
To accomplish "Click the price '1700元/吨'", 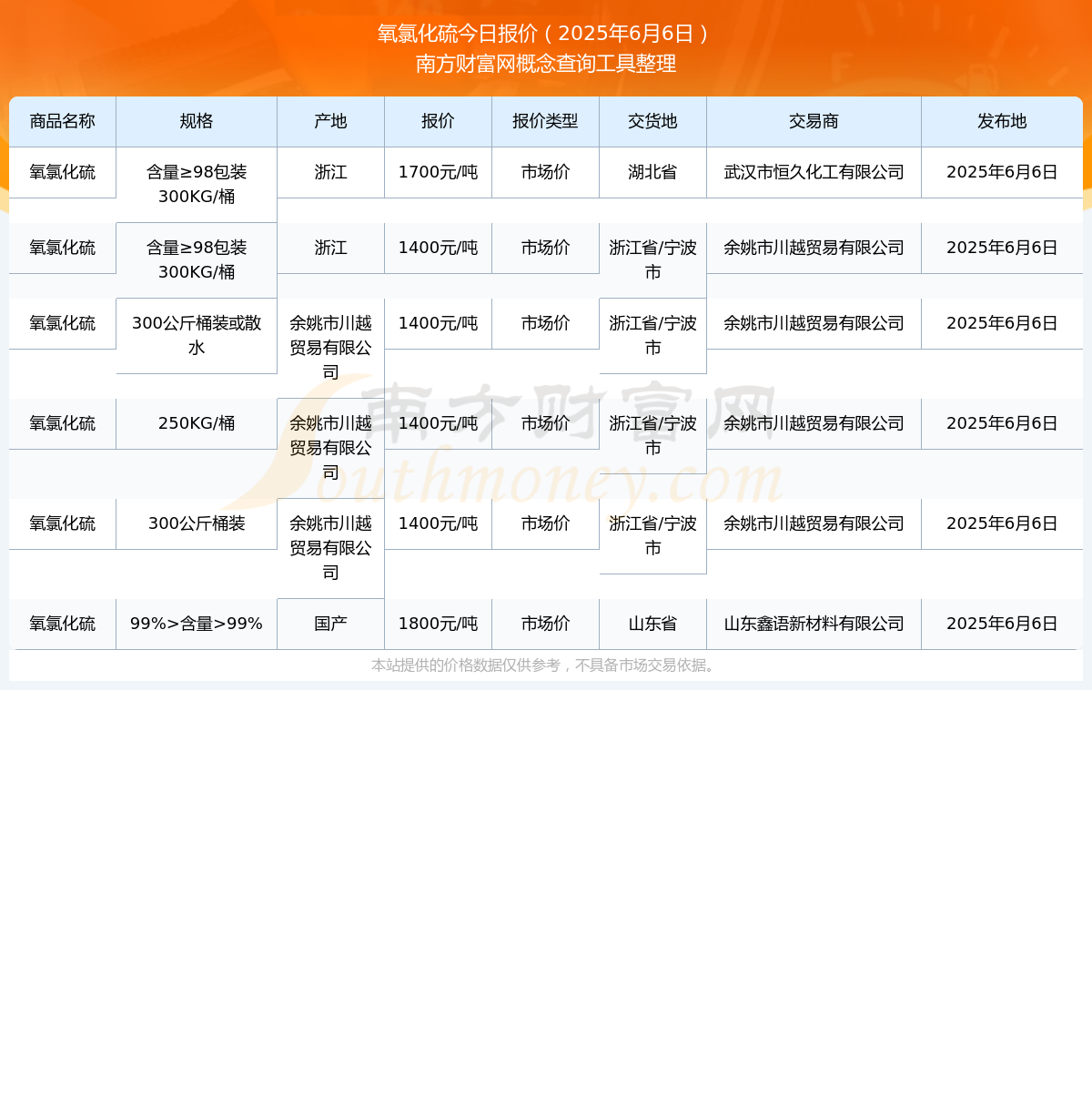I will pos(438,172).
